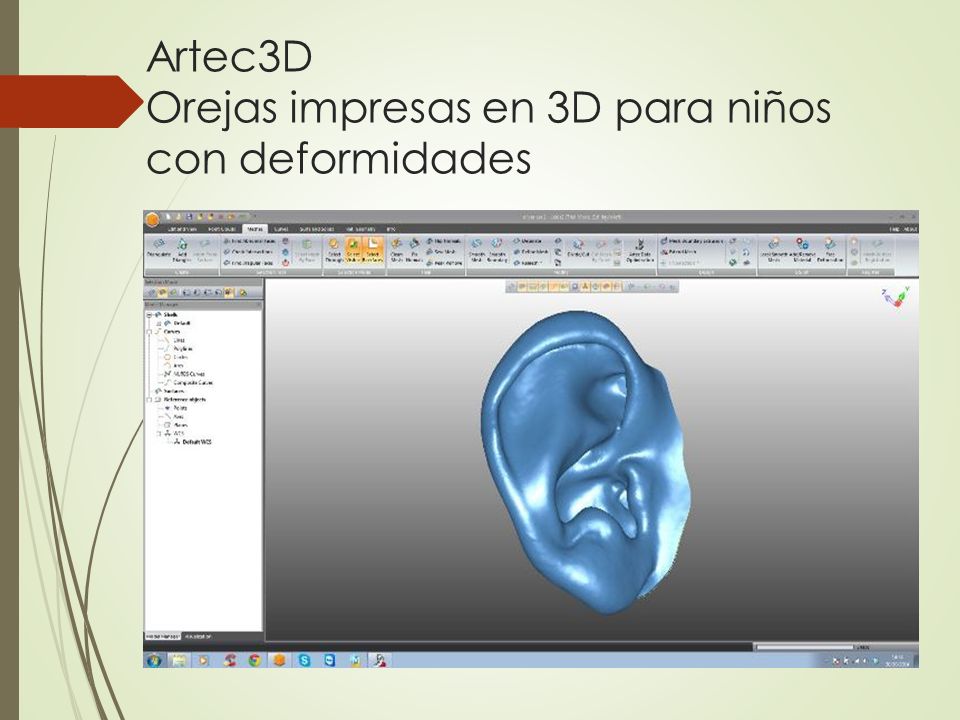
Task: Click Sew Mesh in ribbon
Action: click(x=441, y=252)
